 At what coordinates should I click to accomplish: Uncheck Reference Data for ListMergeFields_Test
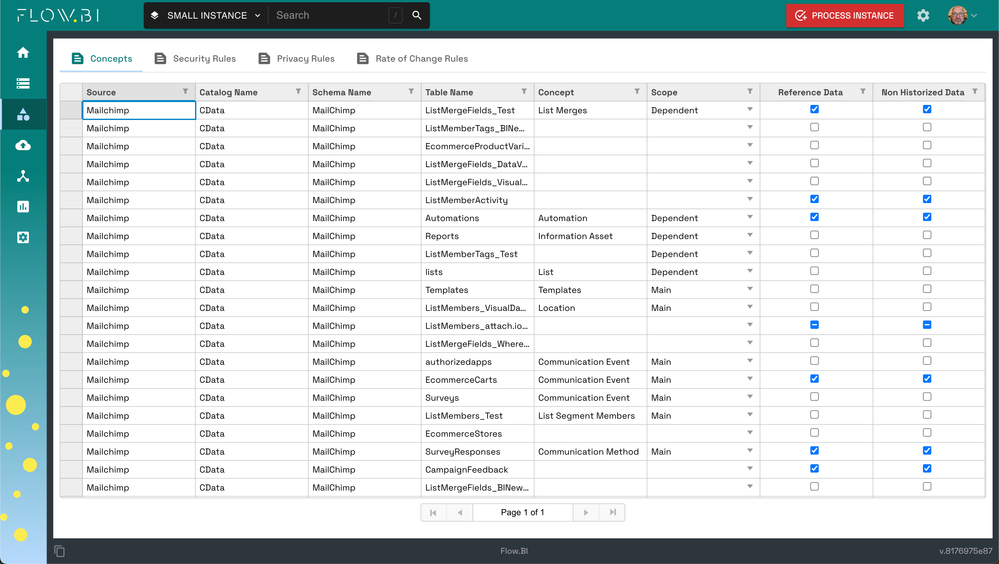click(814, 109)
